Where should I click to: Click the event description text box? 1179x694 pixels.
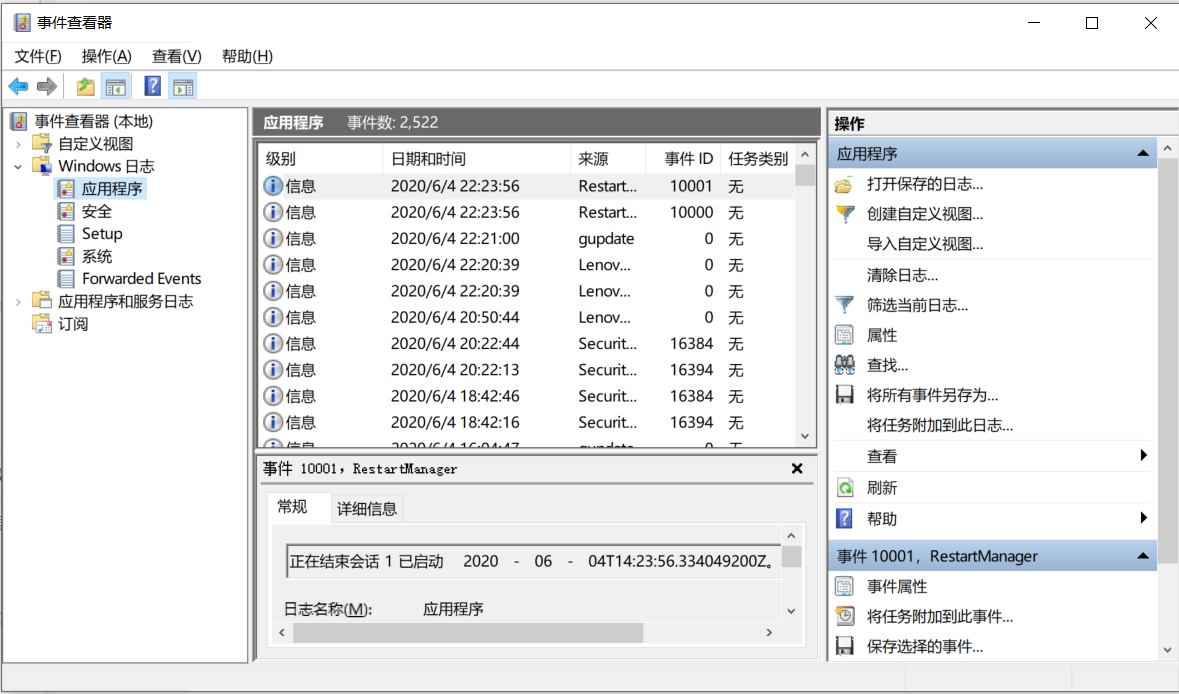[x=534, y=561]
